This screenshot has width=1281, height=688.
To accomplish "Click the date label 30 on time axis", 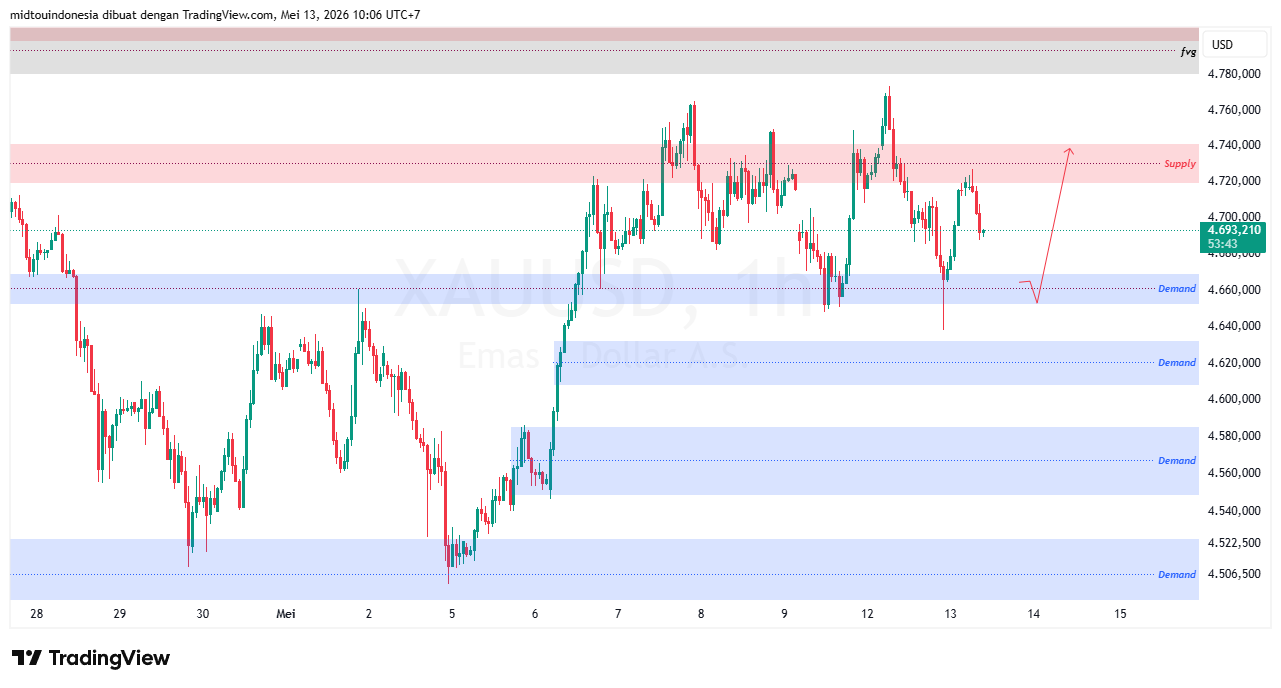I will (203, 614).
